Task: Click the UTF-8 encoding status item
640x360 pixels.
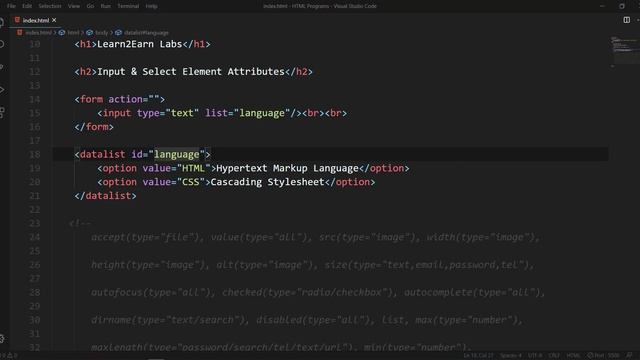Action: click(x=535, y=356)
